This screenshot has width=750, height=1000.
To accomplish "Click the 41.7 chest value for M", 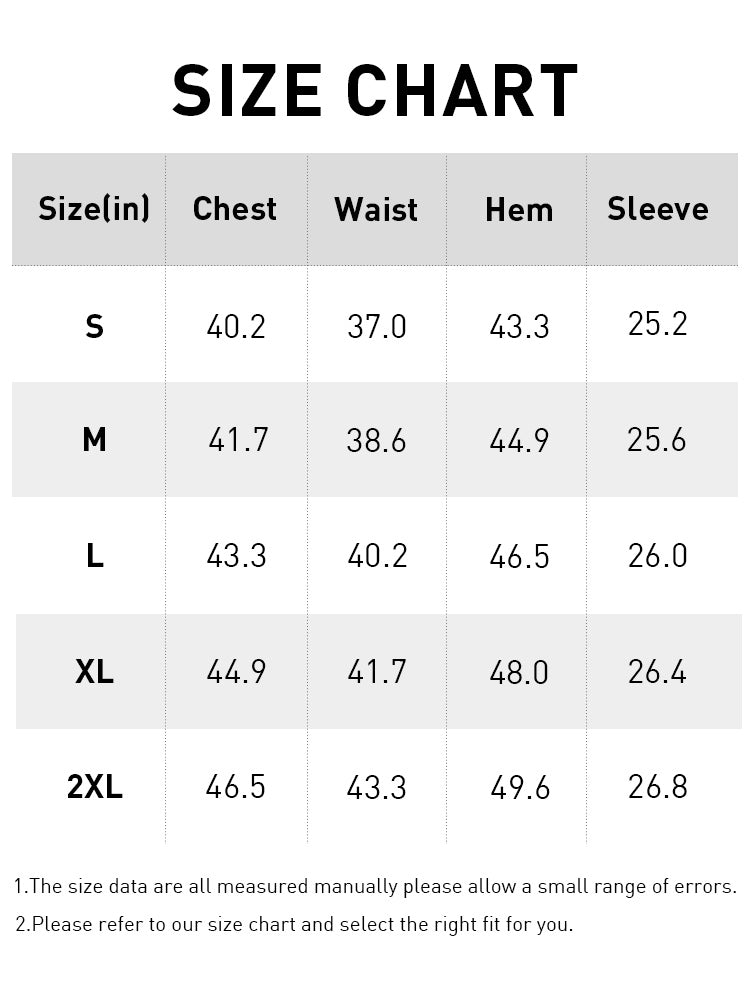I will click(x=238, y=440).
